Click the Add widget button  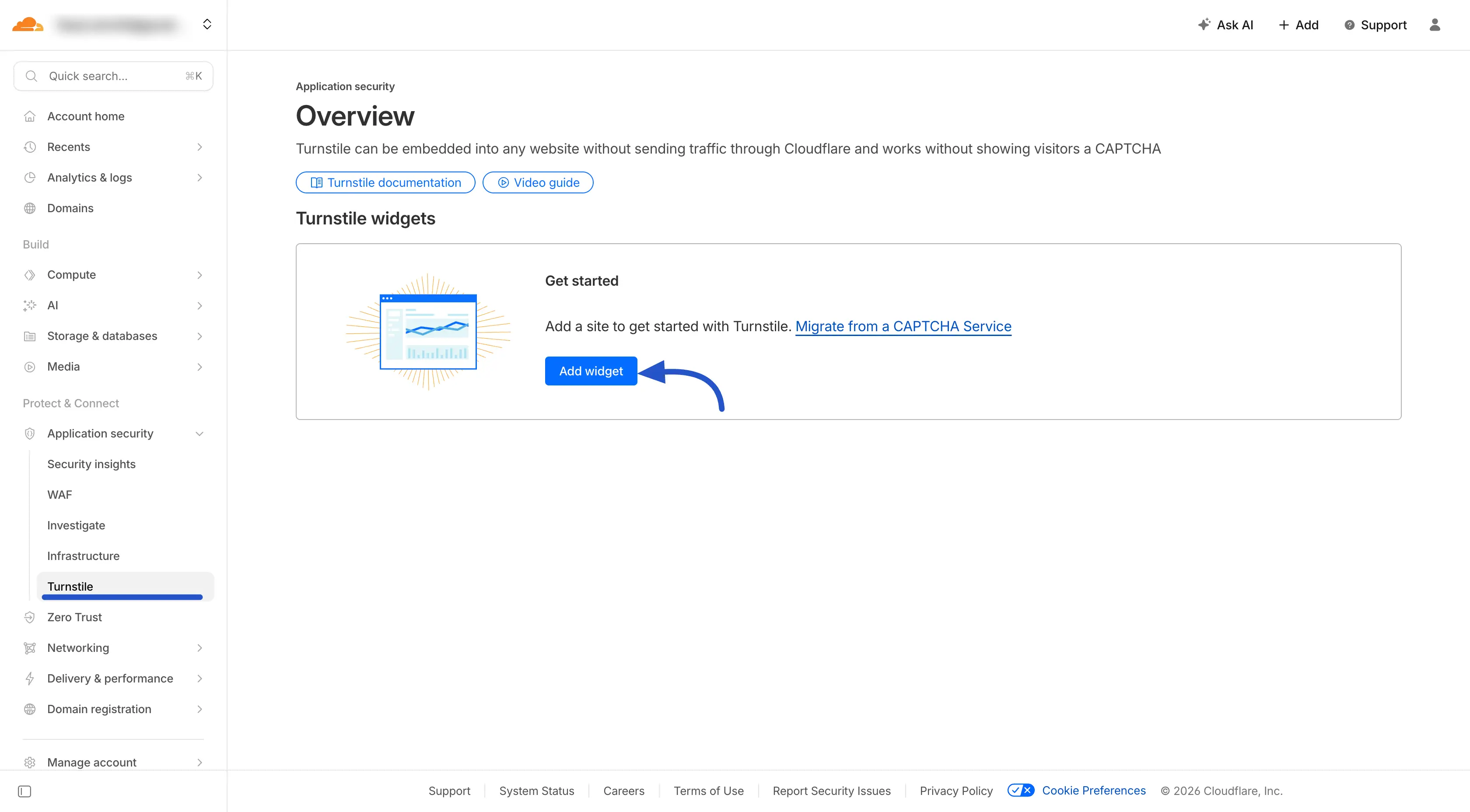tap(591, 371)
